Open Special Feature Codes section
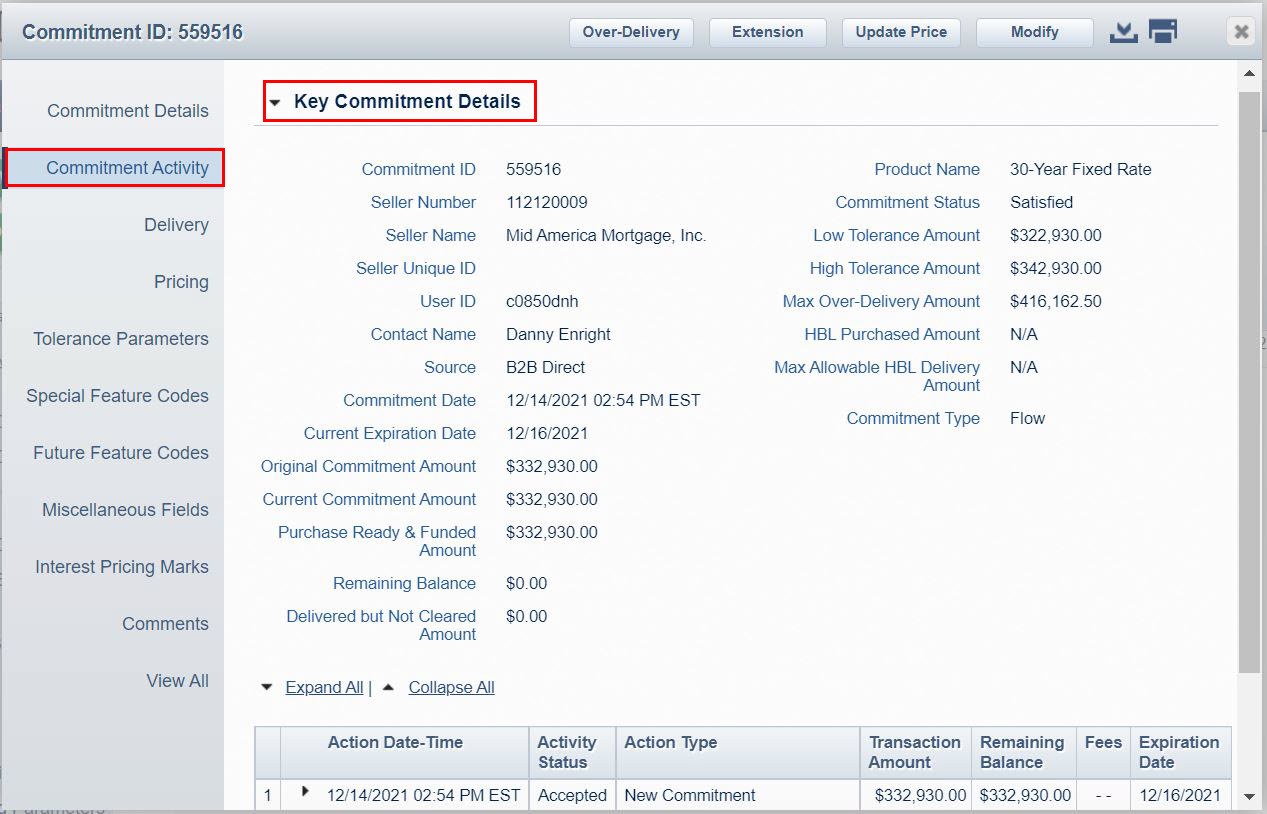This screenshot has width=1267, height=814. pos(117,396)
